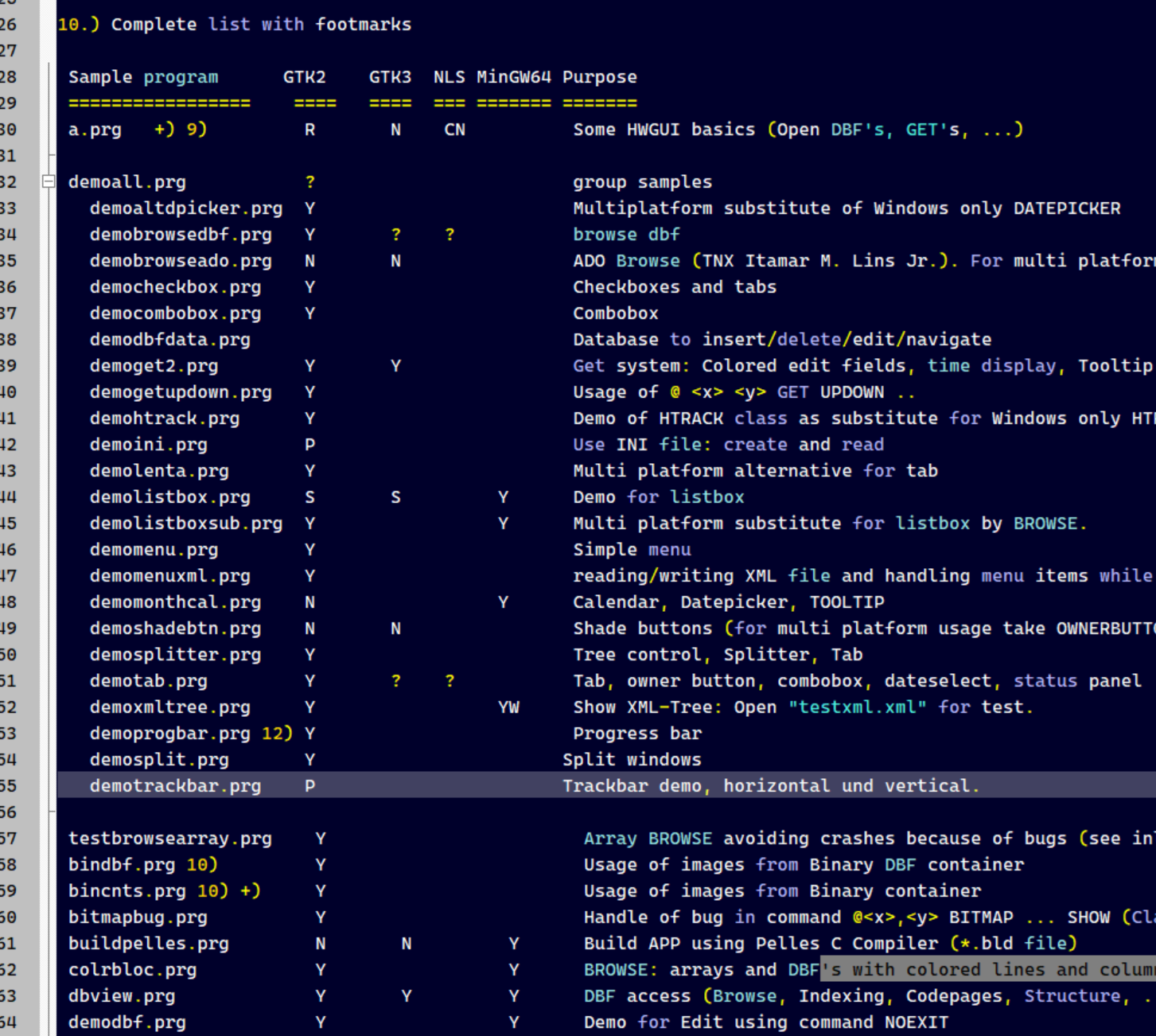Click the CN value in a.prg row
Screen dimensions: 1156x1036
click(454, 130)
